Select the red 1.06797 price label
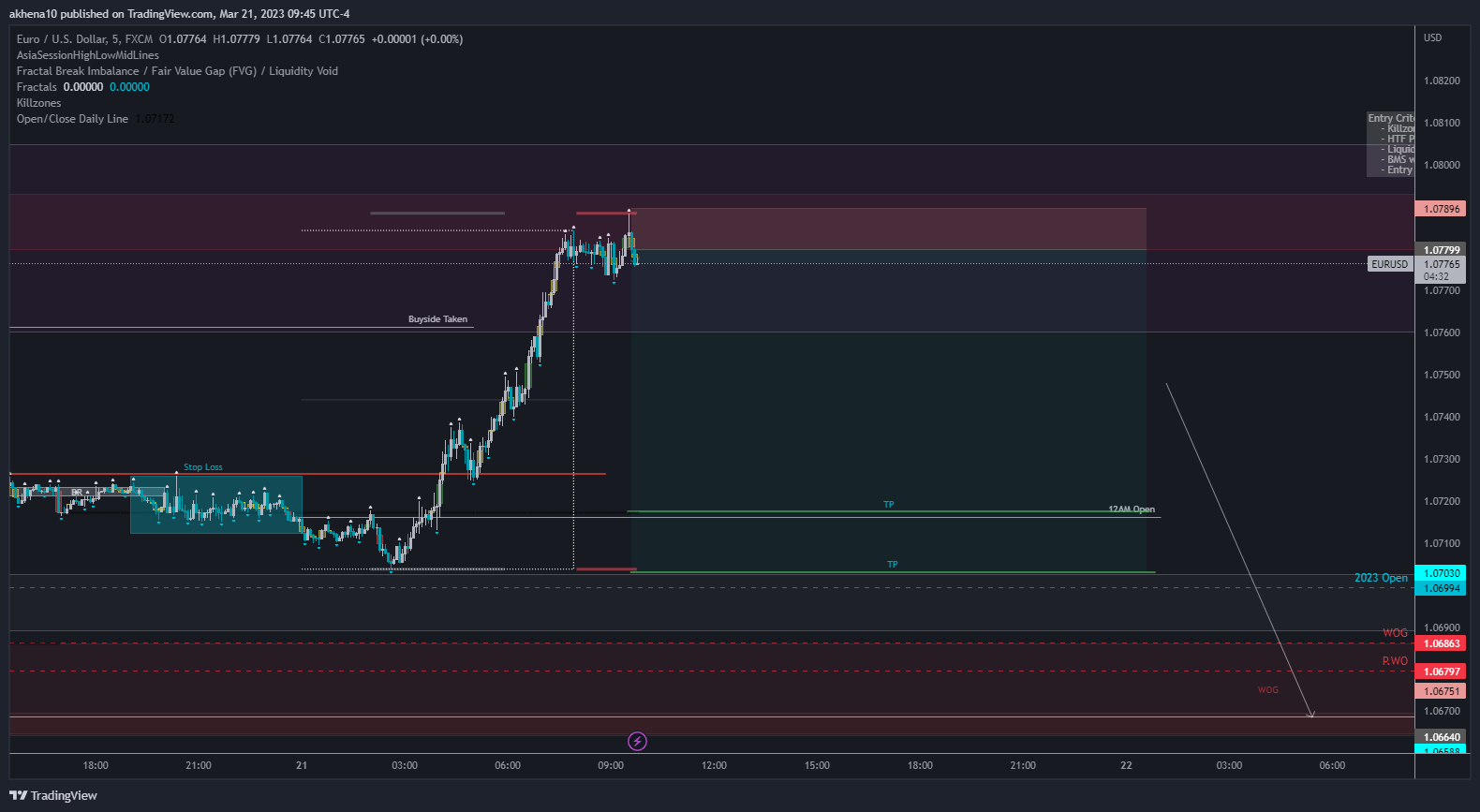 point(1441,672)
